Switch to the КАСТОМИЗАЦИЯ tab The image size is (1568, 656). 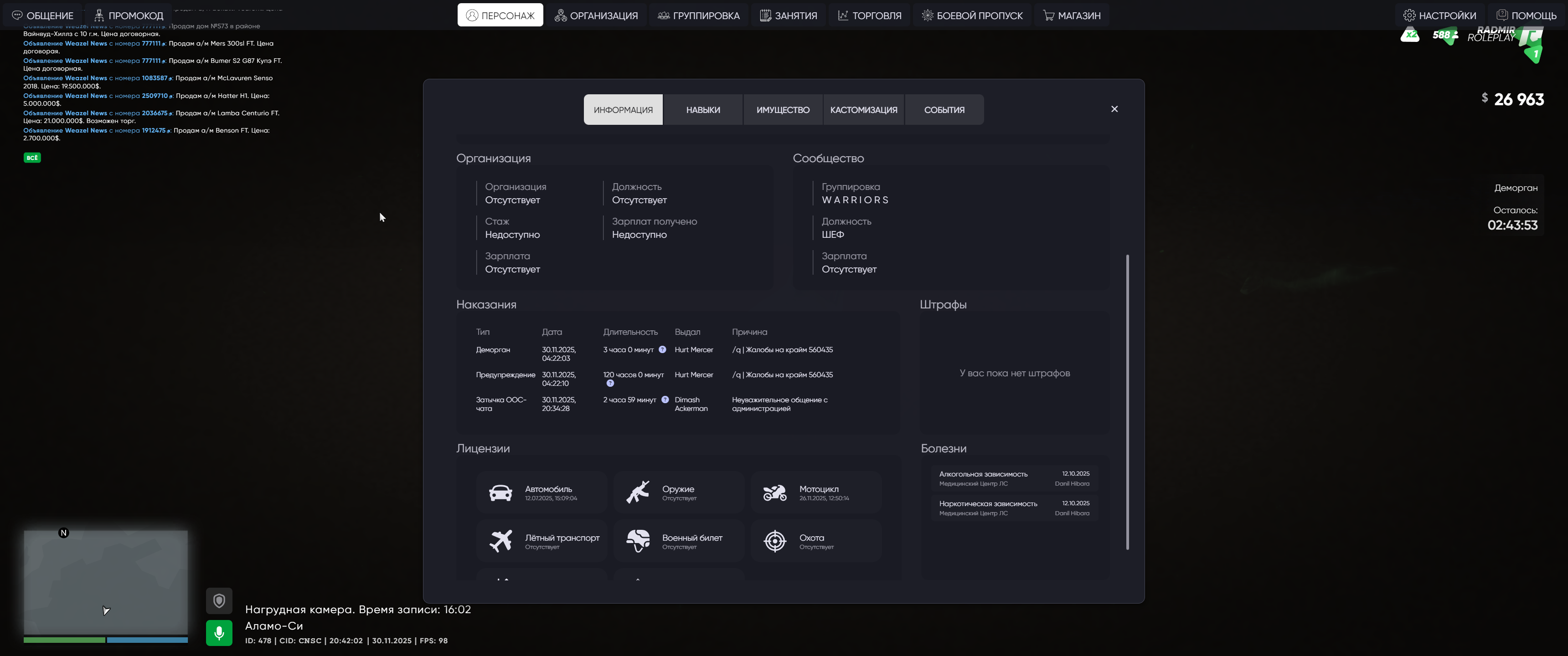tap(864, 109)
